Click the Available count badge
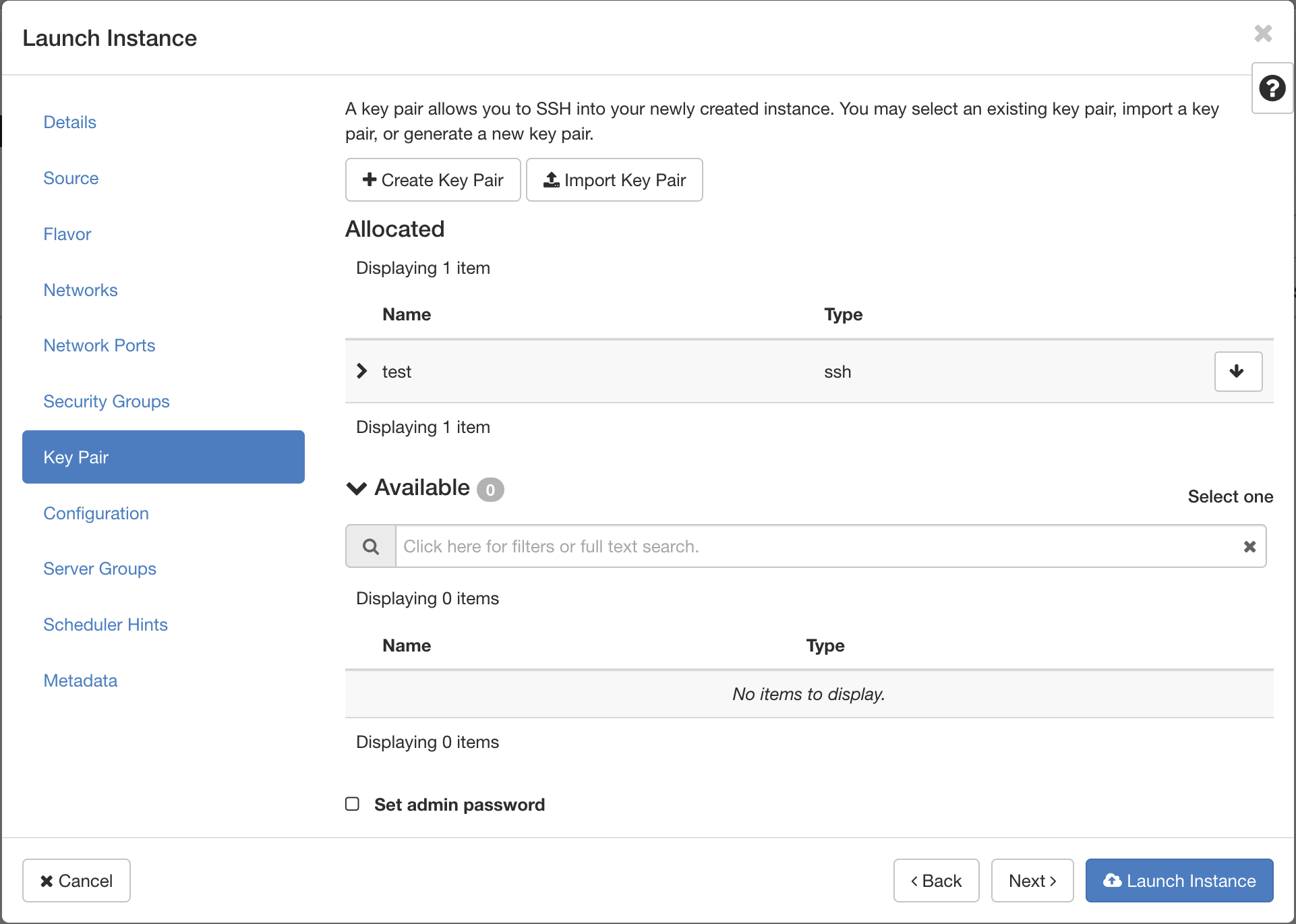Image resolution: width=1296 pixels, height=924 pixels. pos(490,490)
